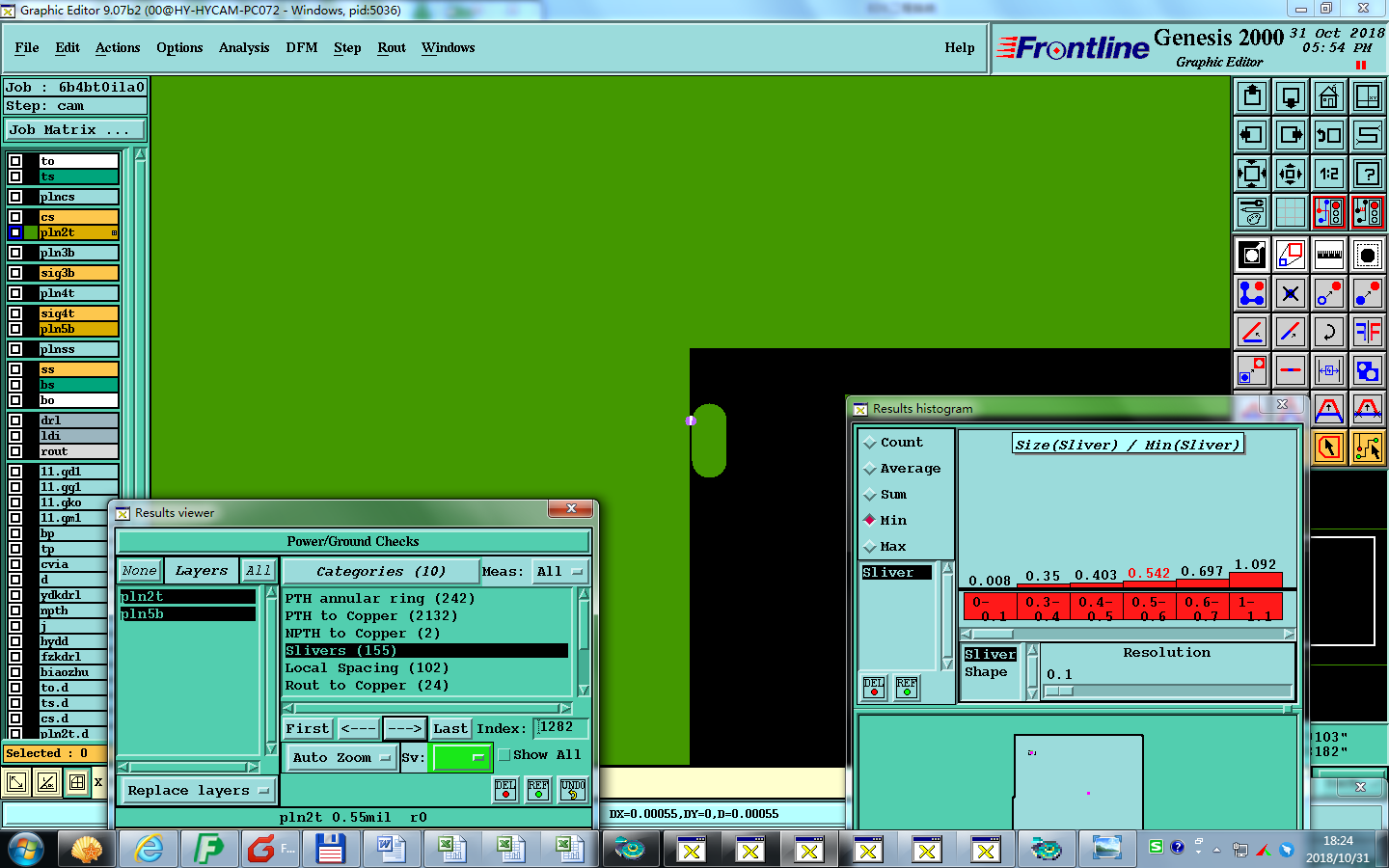Open the tools and palette settings icon
Screen dimensions: 1389x868
pos(1252,212)
